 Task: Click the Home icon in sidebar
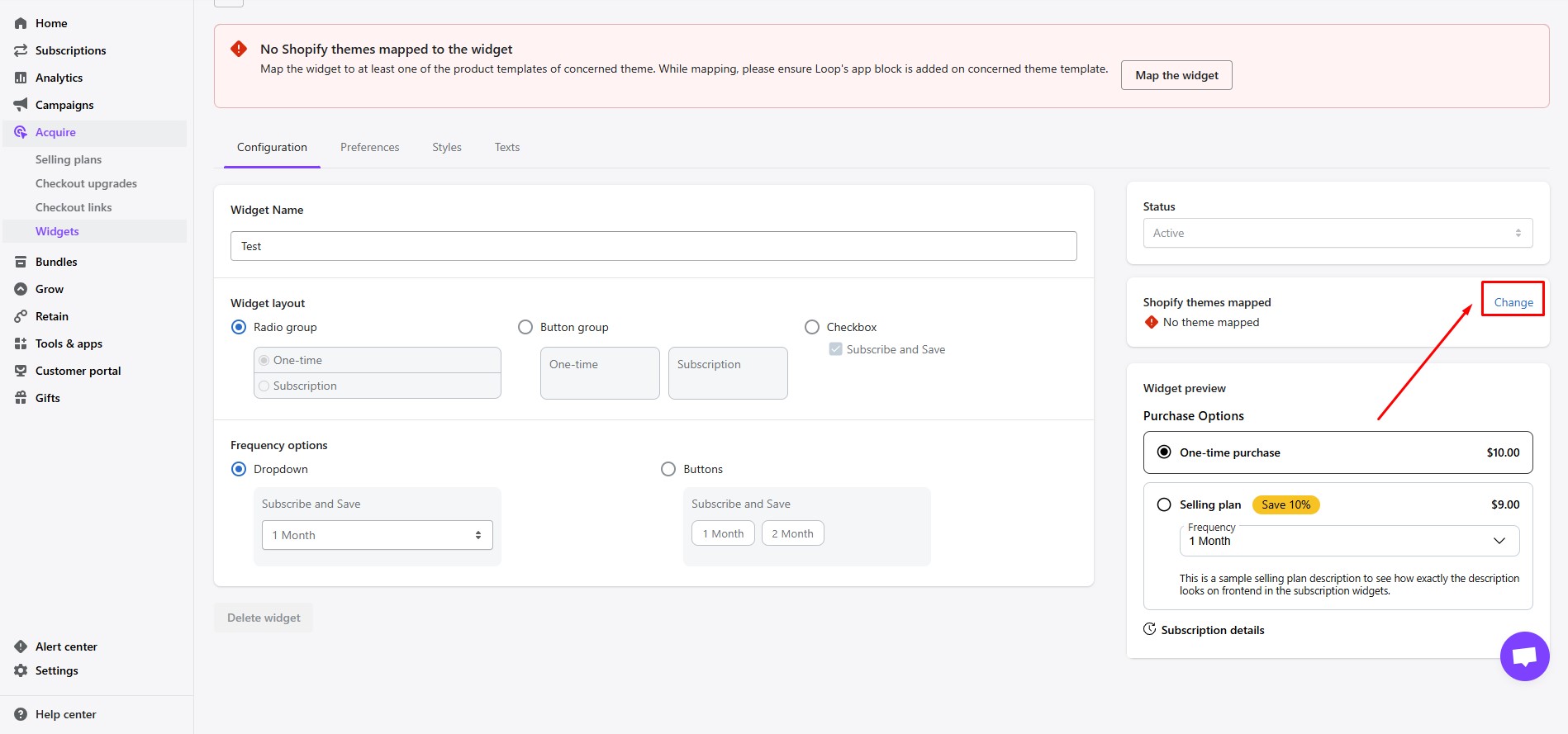click(21, 23)
